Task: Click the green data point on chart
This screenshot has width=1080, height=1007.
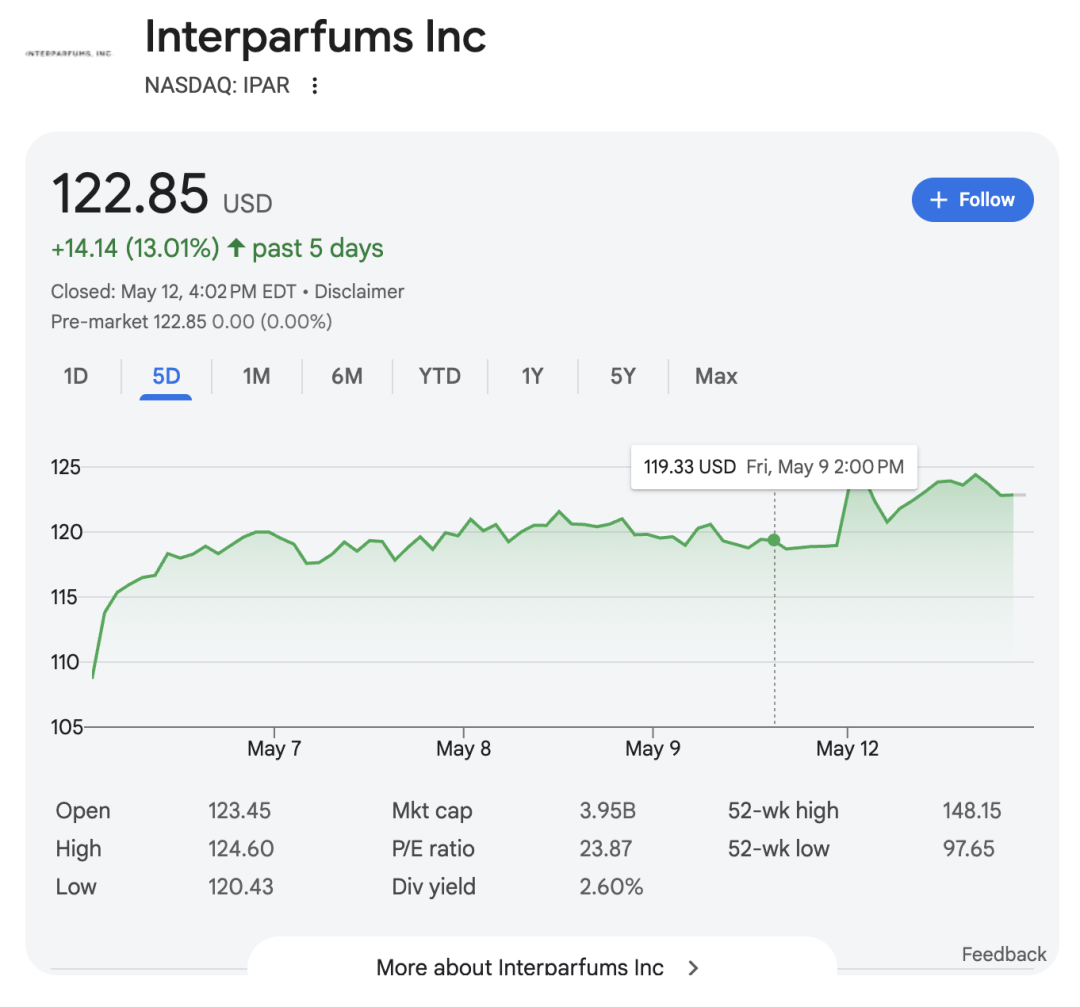Action: point(774,540)
